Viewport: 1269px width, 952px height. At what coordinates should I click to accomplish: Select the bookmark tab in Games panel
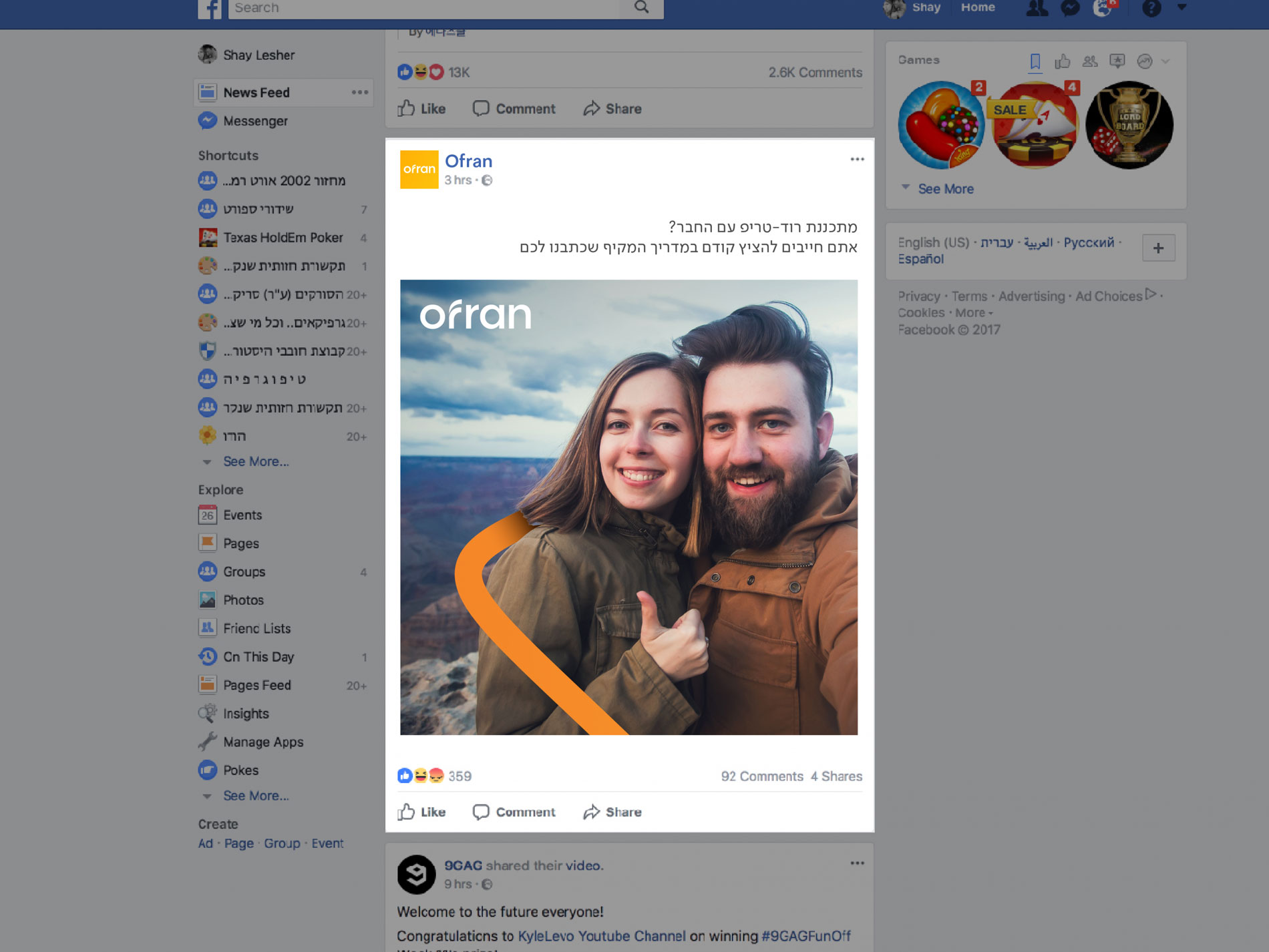tap(1035, 61)
